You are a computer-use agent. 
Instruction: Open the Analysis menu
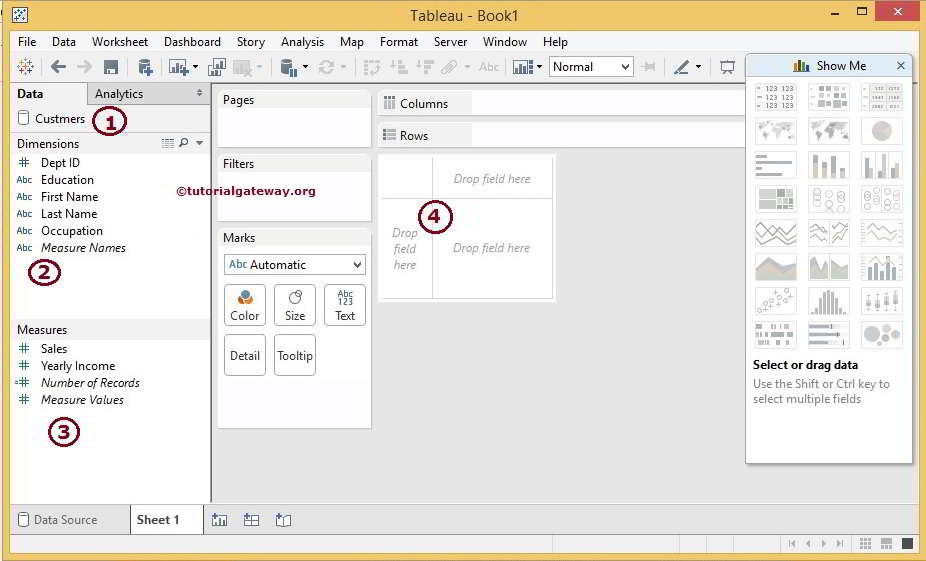point(302,42)
